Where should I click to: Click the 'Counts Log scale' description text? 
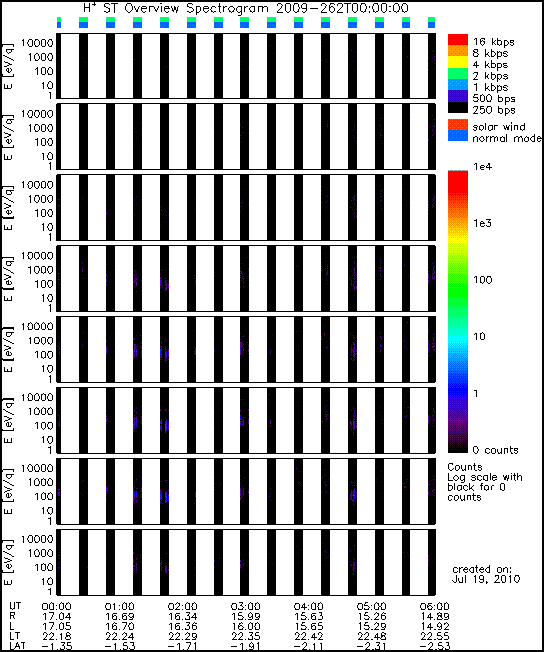pyautogui.click(x=485, y=482)
